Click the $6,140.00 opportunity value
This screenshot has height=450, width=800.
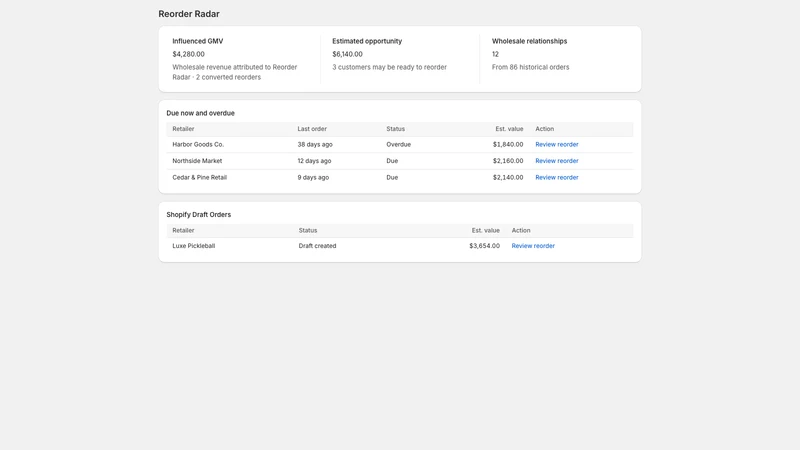click(x=347, y=54)
